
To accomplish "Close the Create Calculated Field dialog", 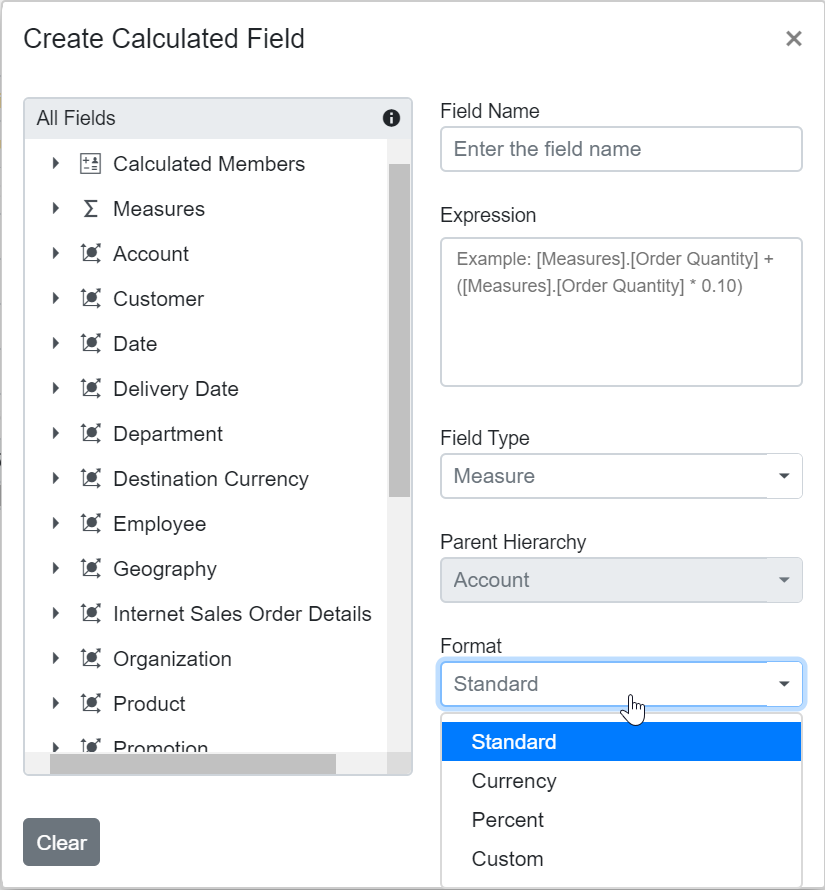I will tap(794, 39).
